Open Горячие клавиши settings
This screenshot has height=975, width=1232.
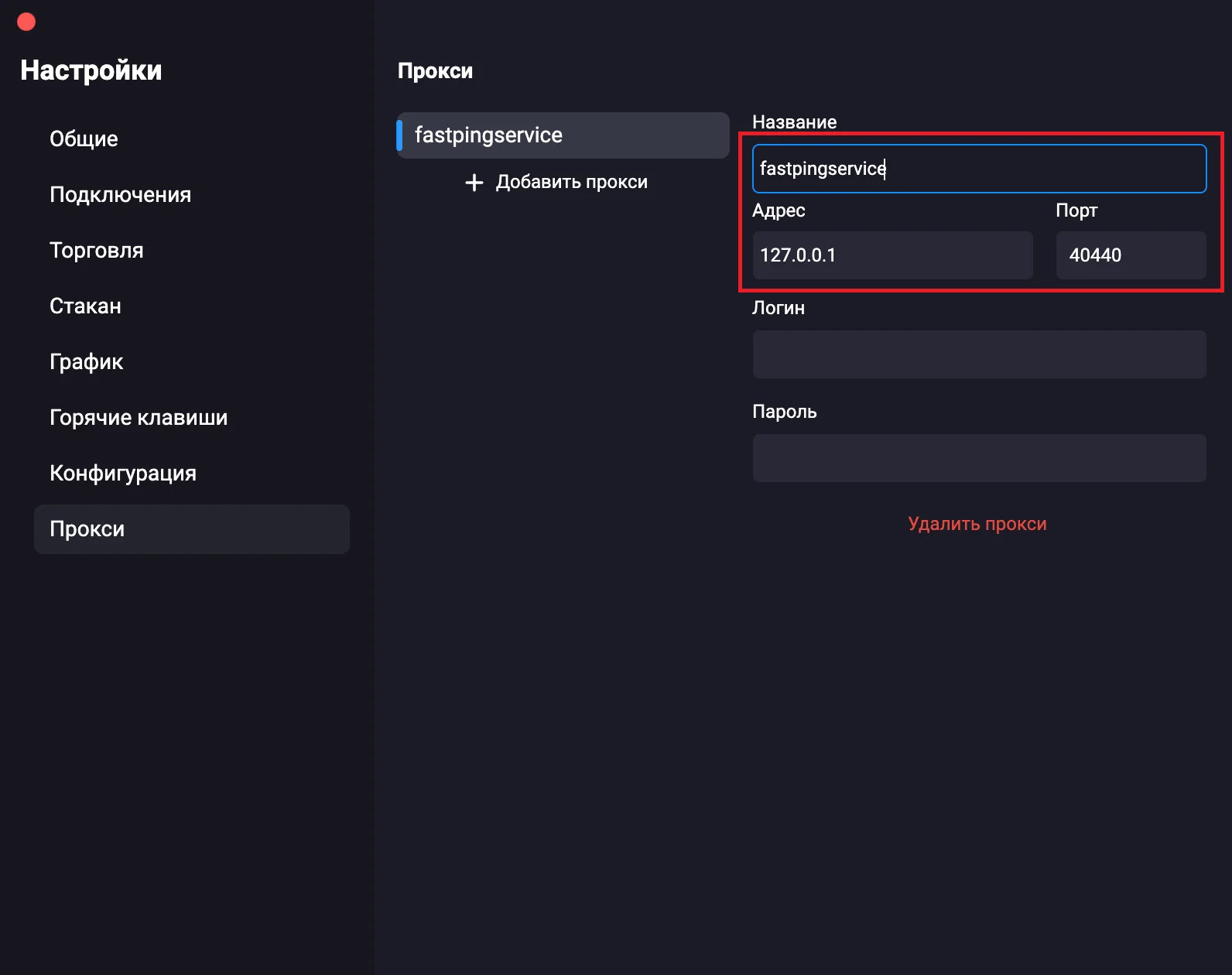tap(139, 418)
